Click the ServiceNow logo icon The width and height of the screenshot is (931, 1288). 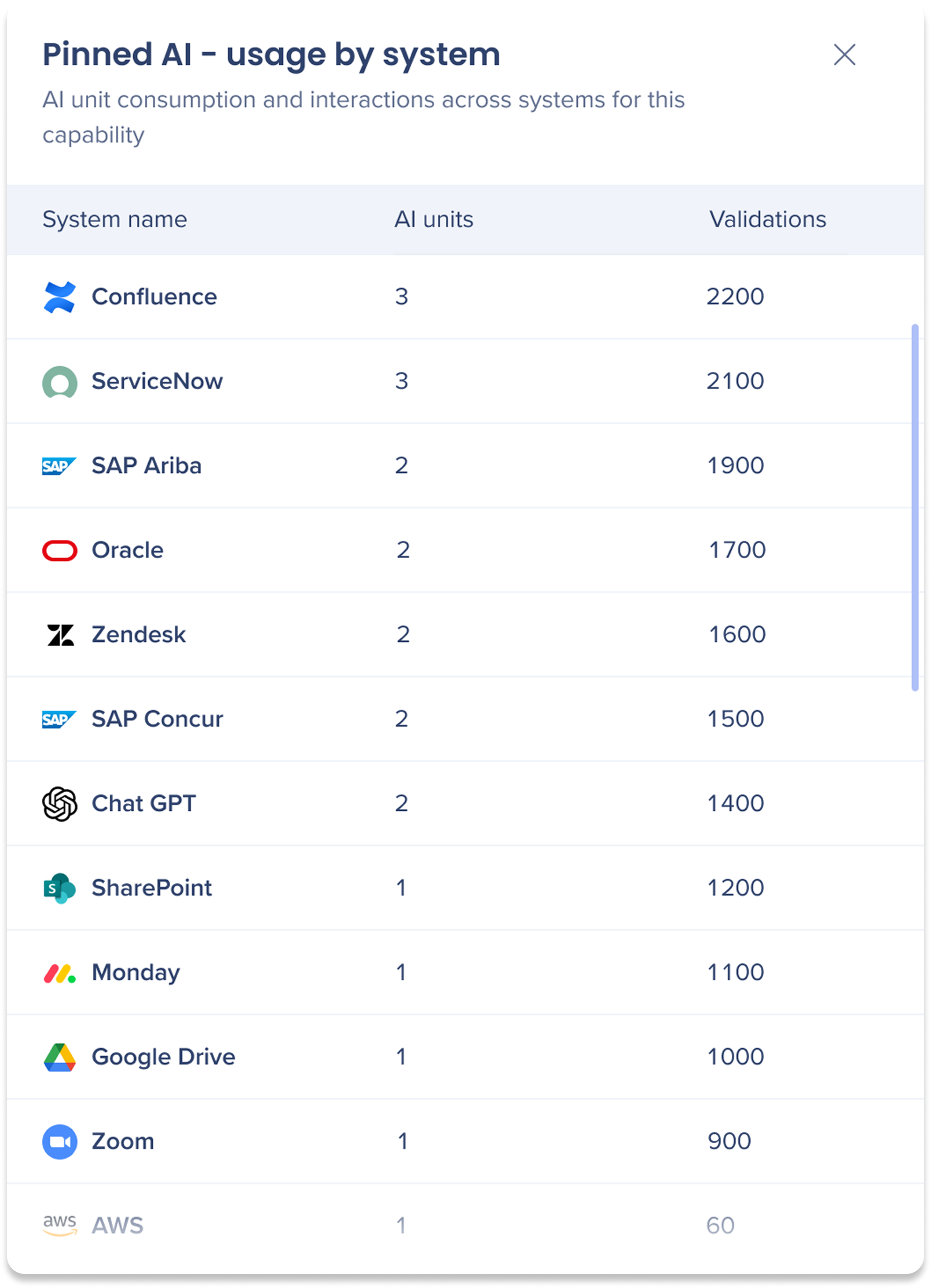[60, 382]
